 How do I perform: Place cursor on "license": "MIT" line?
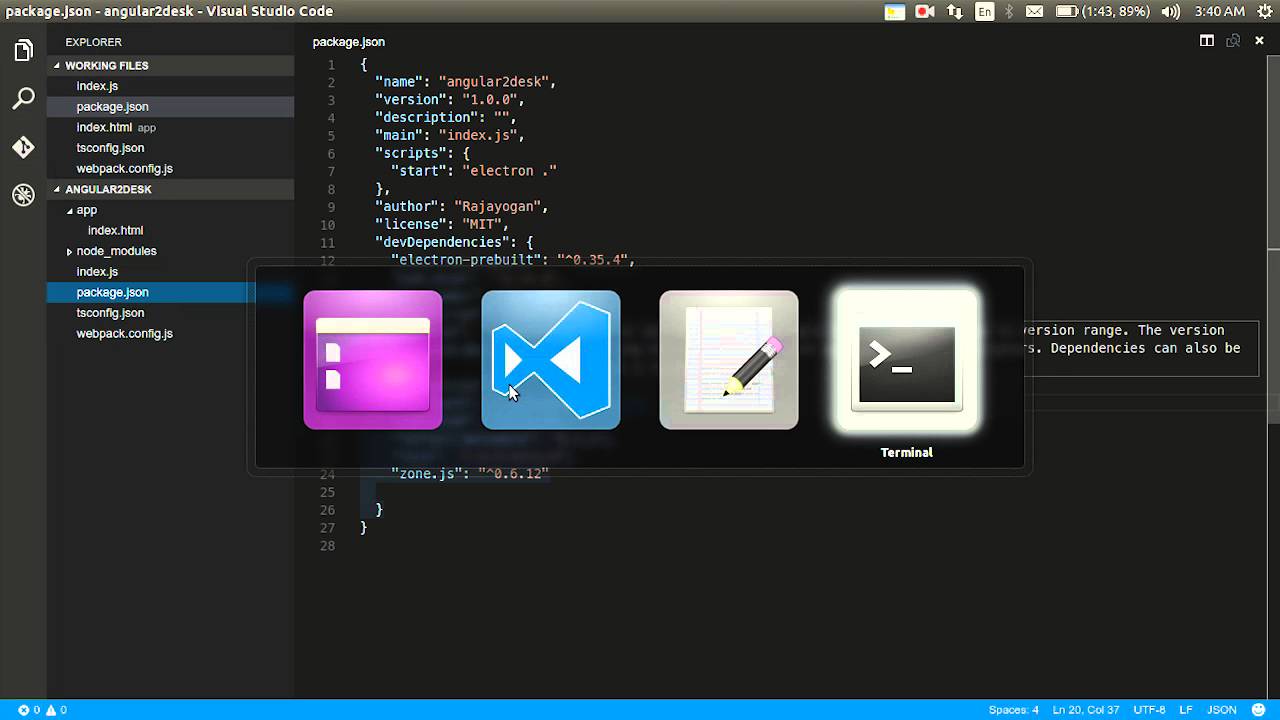[x=441, y=224]
